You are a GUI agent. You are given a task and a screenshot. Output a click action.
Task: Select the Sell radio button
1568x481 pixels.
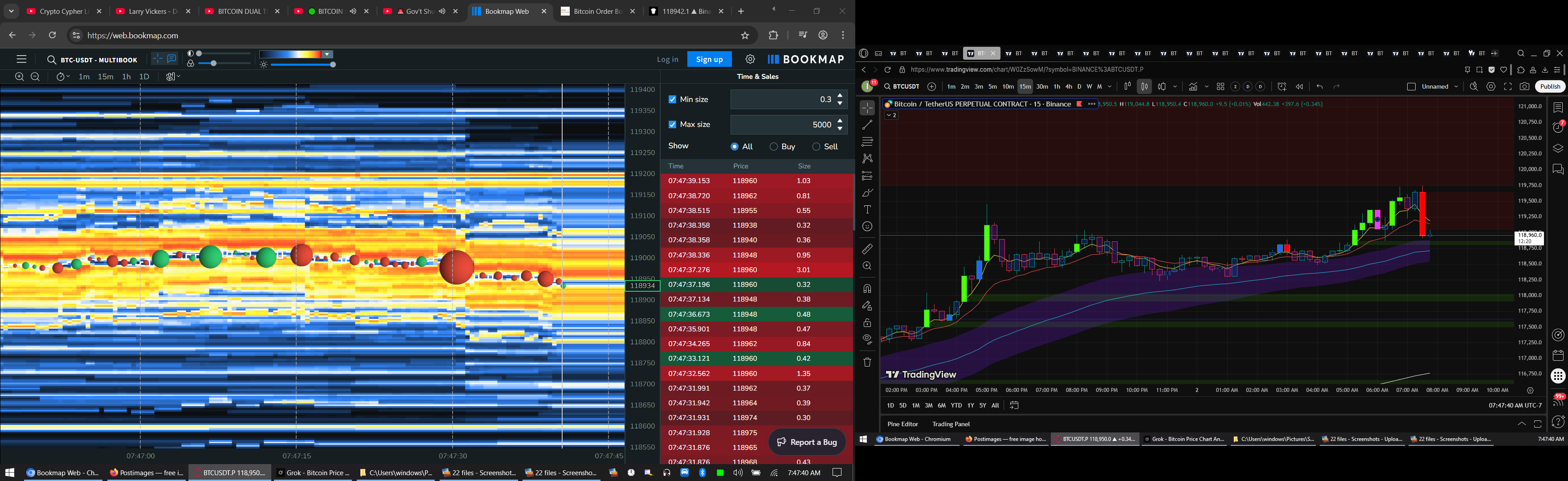point(816,147)
